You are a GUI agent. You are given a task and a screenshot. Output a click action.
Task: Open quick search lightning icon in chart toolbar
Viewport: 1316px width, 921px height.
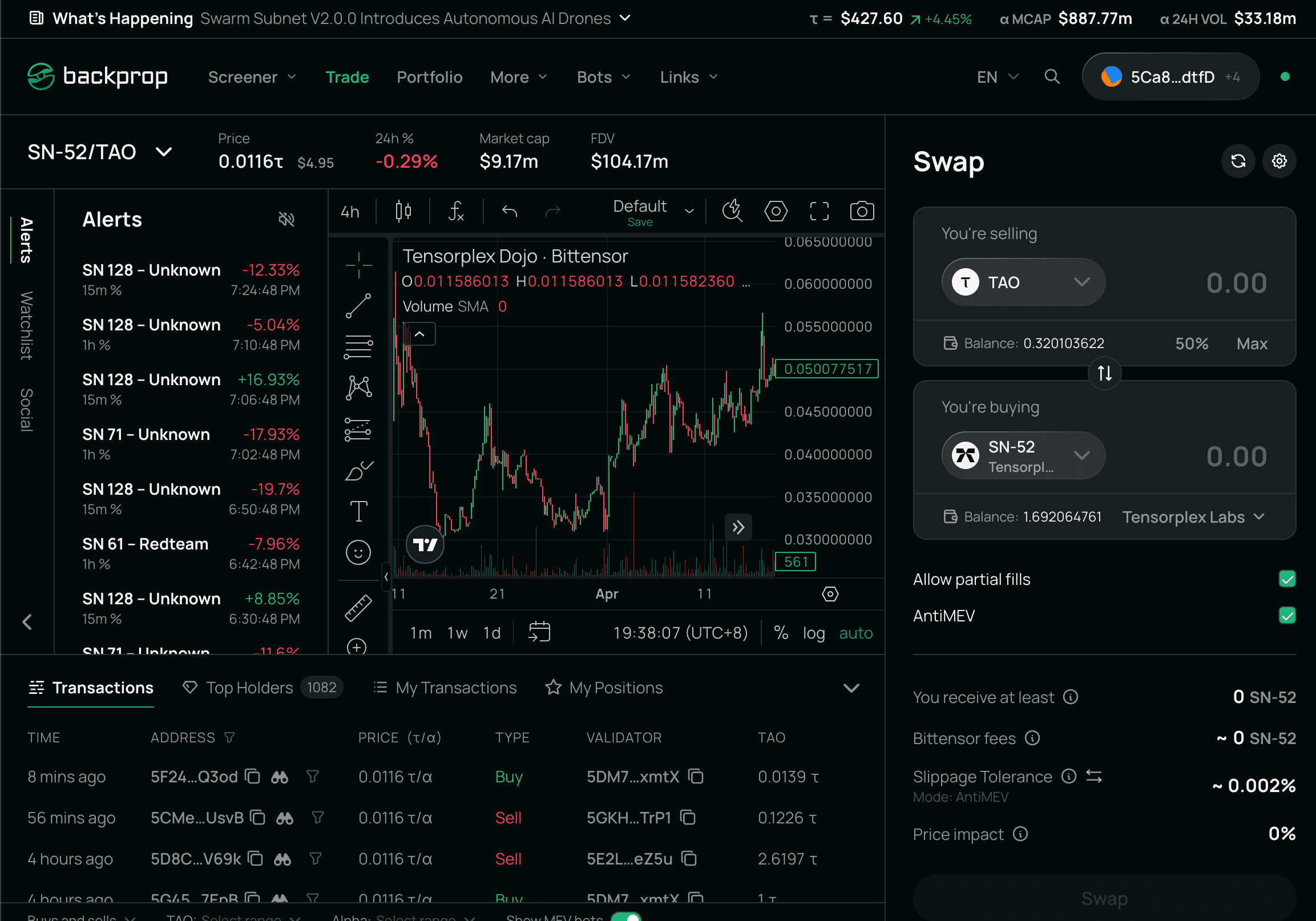[732, 211]
